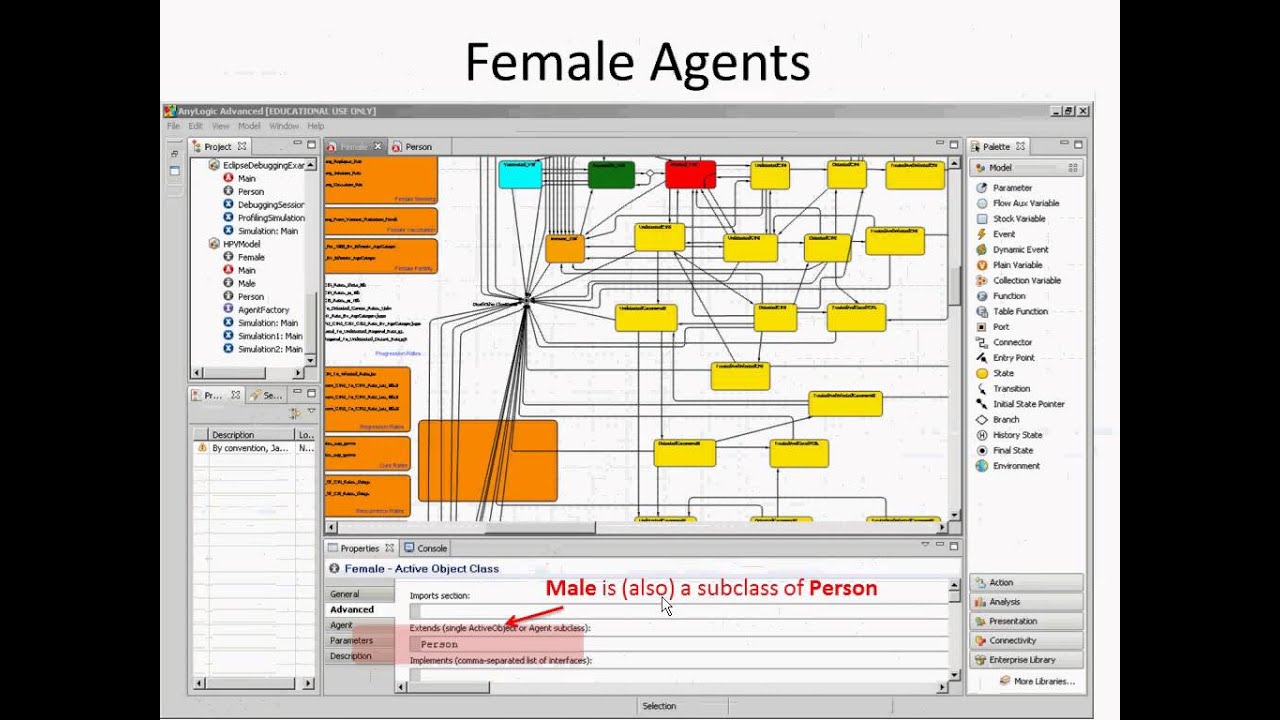The height and width of the screenshot is (720, 1280).
Task: Select the Parameter palette element
Action: pyautogui.click(x=1011, y=188)
